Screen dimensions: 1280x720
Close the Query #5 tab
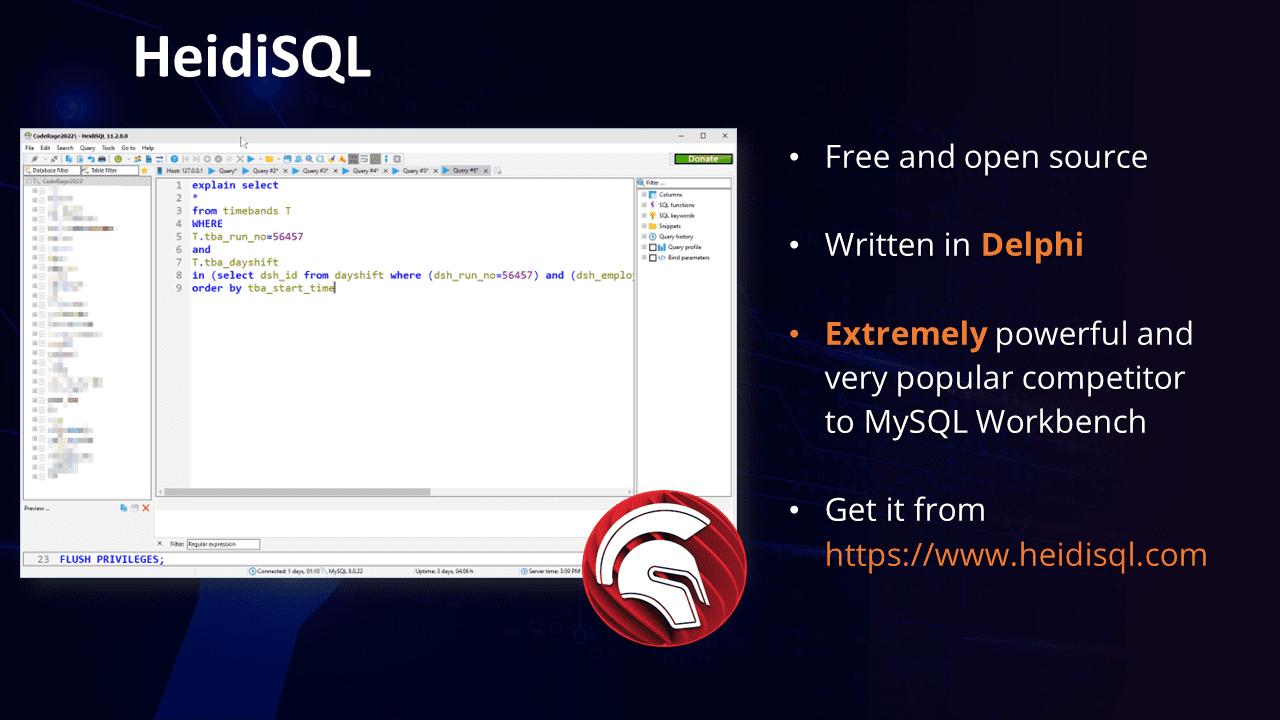(436, 171)
